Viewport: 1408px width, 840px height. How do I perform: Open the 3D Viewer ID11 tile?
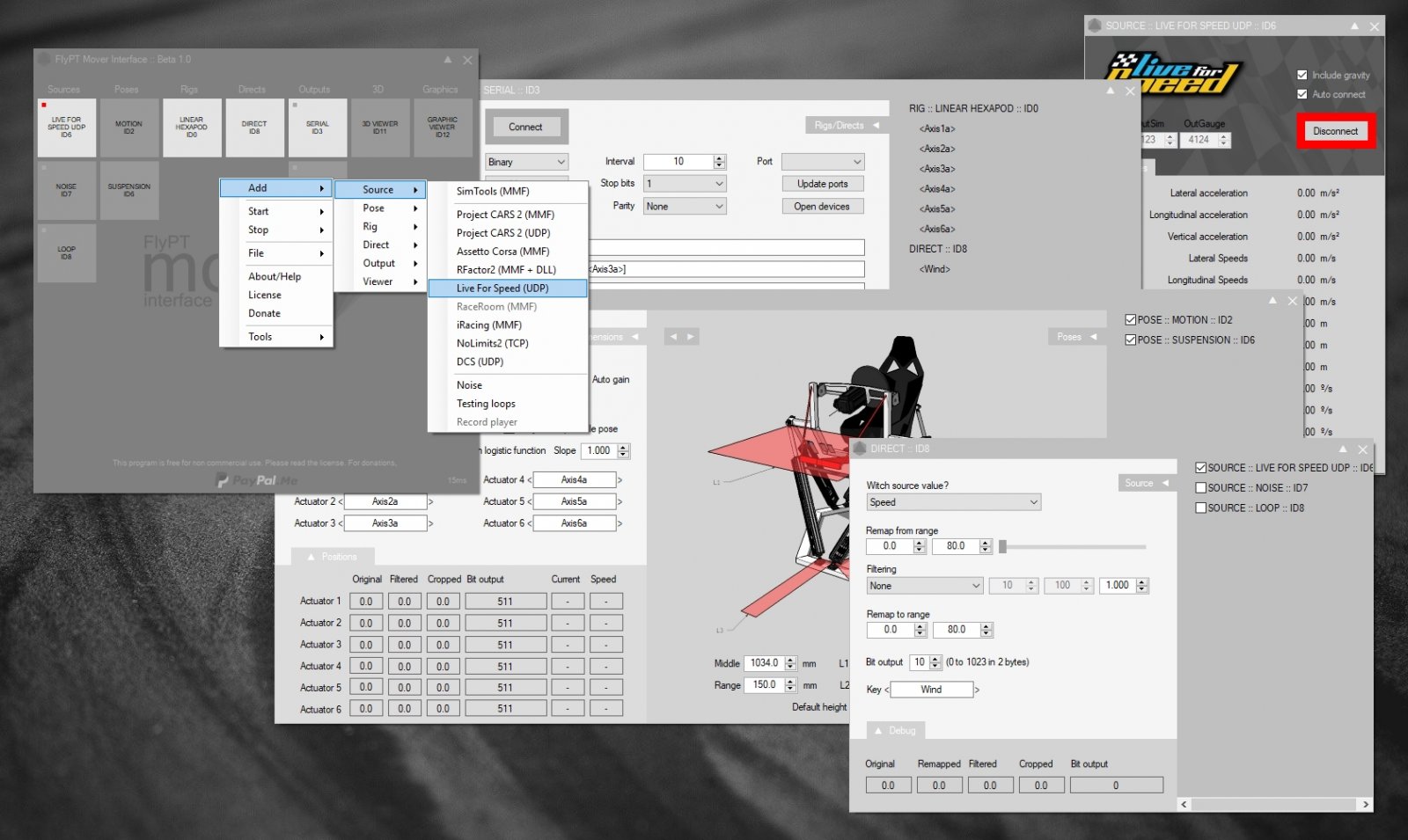pos(380,128)
